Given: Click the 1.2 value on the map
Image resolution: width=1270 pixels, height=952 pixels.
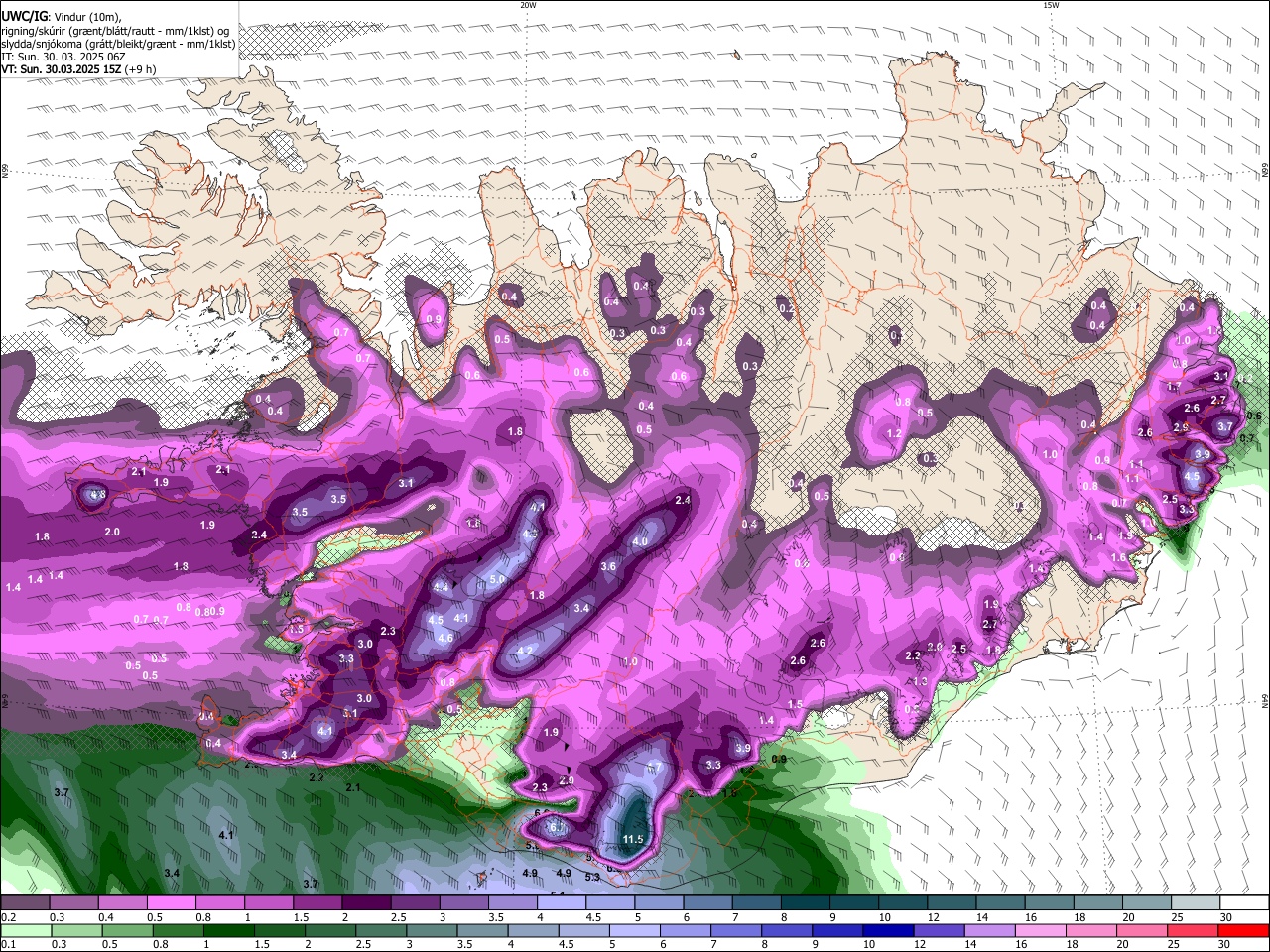Looking at the screenshot, I should (x=893, y=433).
